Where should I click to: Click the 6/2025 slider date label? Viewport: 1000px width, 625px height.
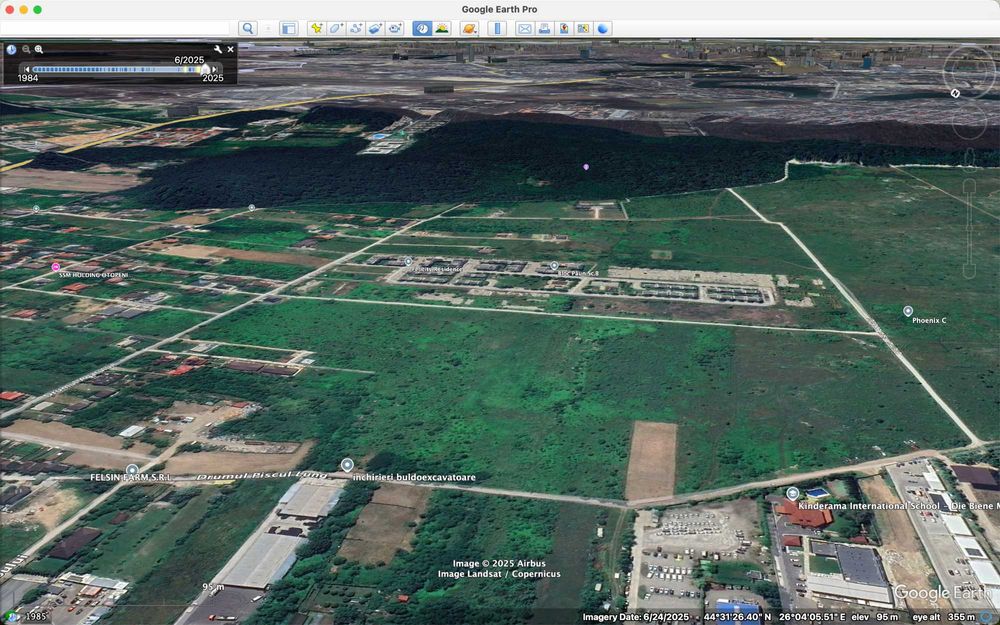pyautogui.click(x=189, y=60)
